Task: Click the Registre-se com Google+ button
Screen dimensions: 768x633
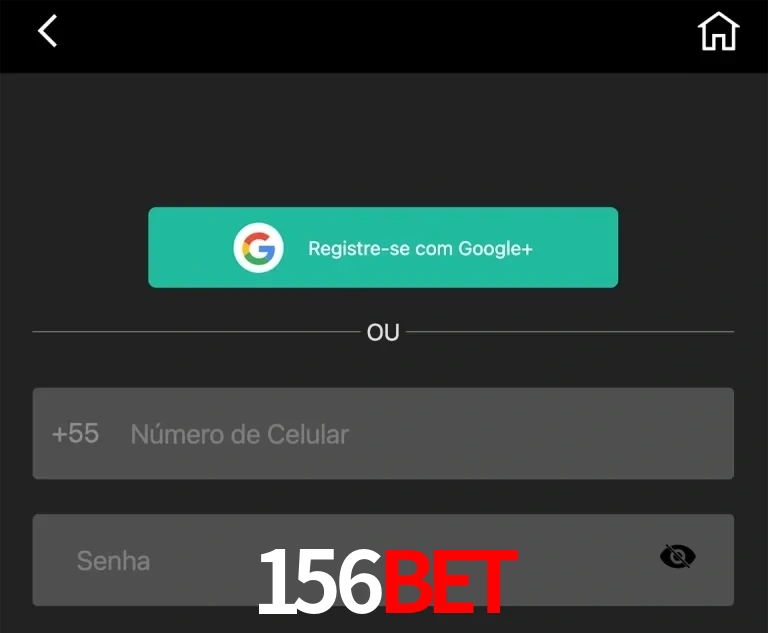Action: [383, 247]
